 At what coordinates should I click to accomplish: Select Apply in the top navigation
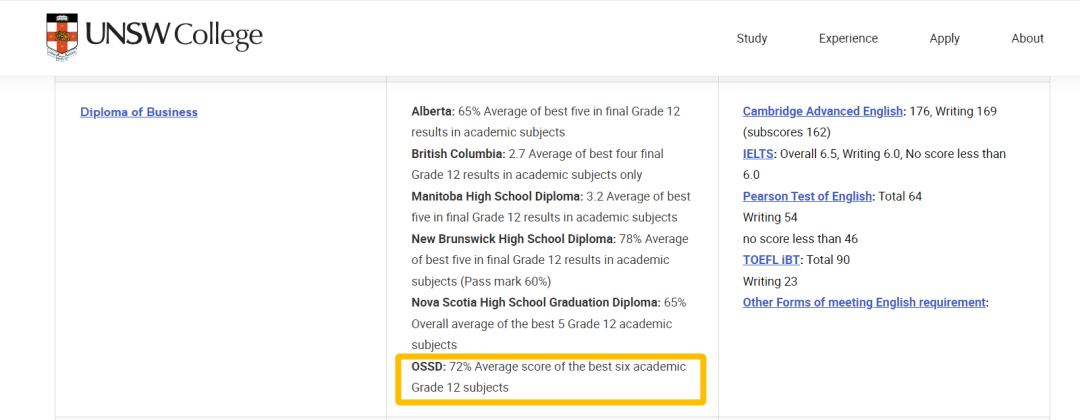(944, 39)
